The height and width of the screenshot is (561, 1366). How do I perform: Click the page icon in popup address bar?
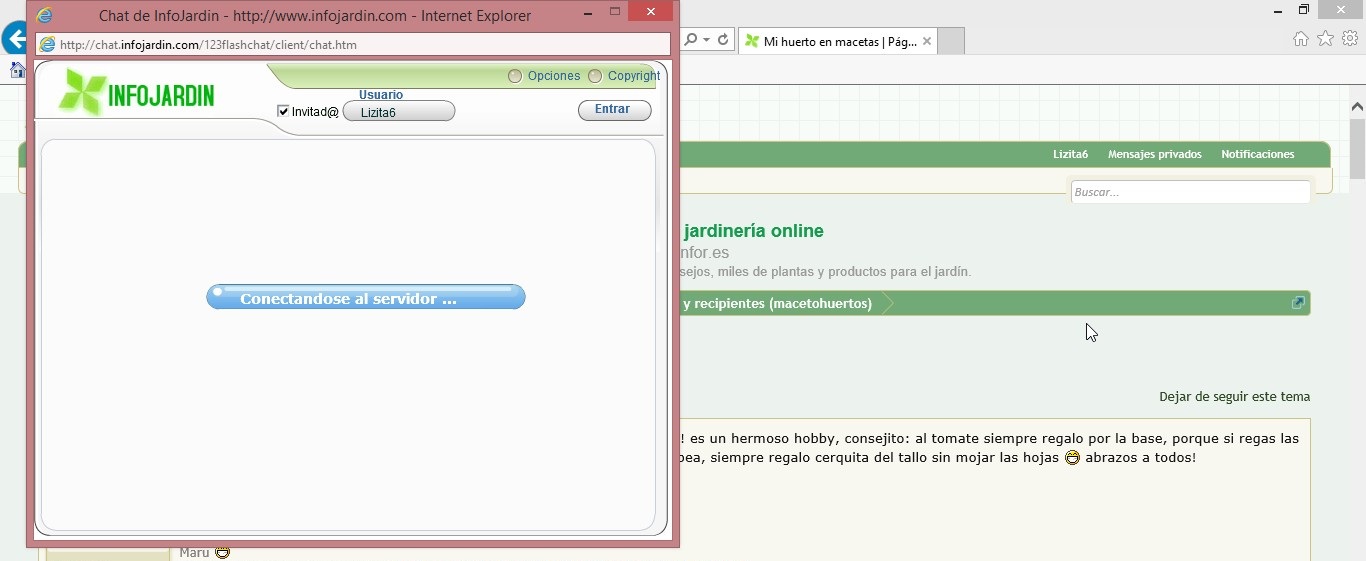click(x=46, y=45)
